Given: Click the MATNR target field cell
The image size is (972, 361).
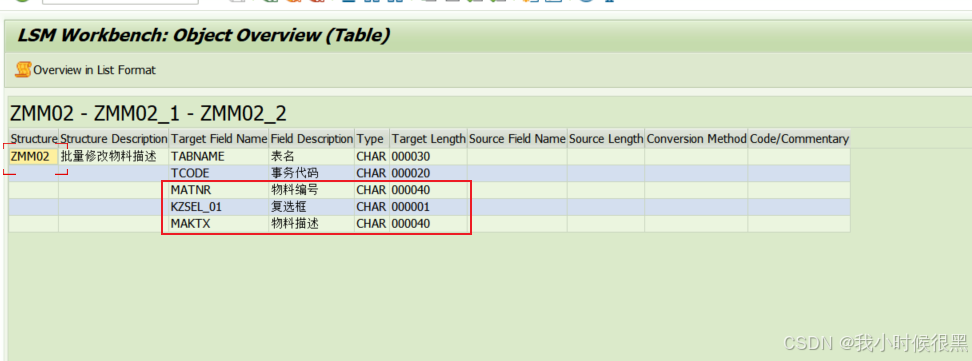Looking at the screenshot, I should [x=219, y=190].
